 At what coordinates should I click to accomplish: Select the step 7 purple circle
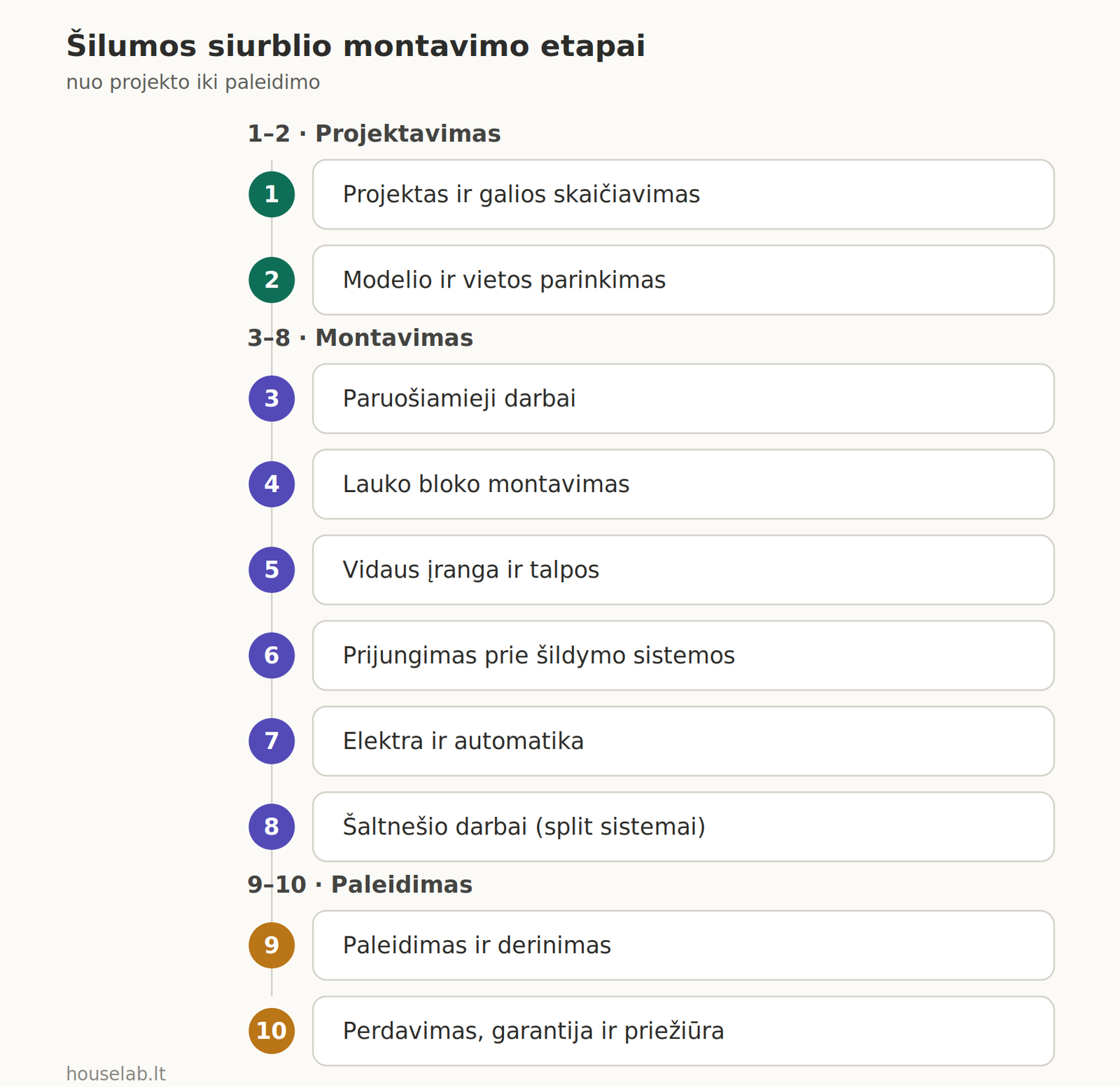pyautogui.click(x=272, y=741)
